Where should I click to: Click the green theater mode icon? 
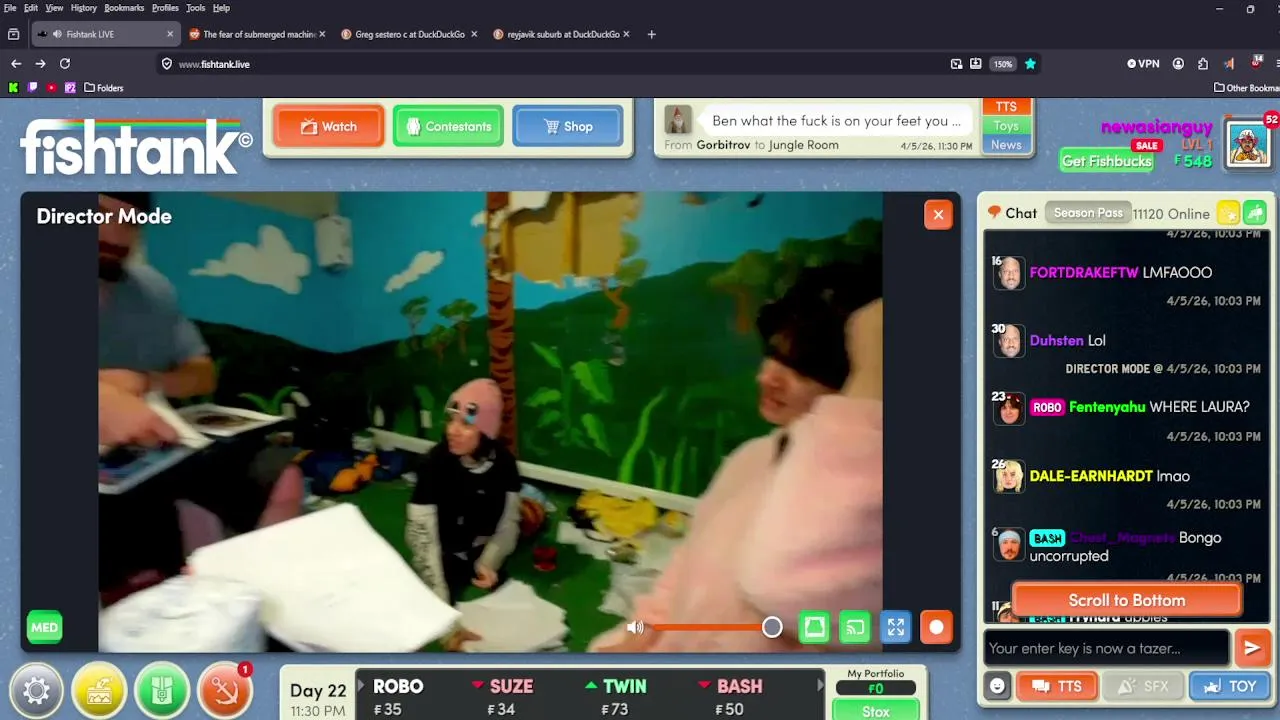(815, 627)
